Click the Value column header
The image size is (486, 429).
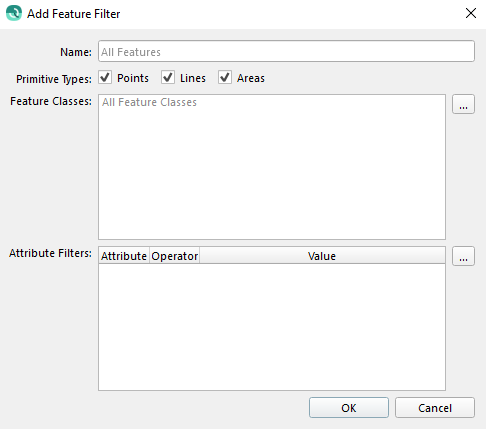point(322,256)
